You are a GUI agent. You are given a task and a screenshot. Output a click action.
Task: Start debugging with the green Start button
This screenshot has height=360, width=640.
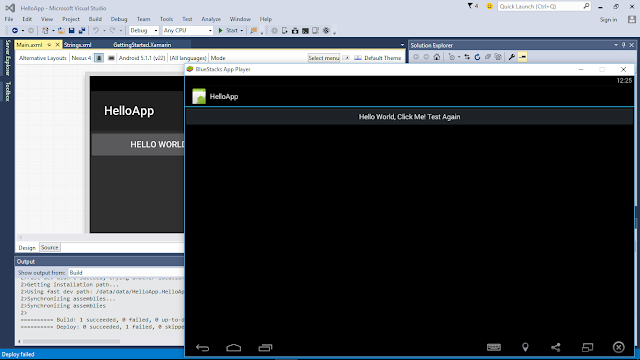pos(228,31)
